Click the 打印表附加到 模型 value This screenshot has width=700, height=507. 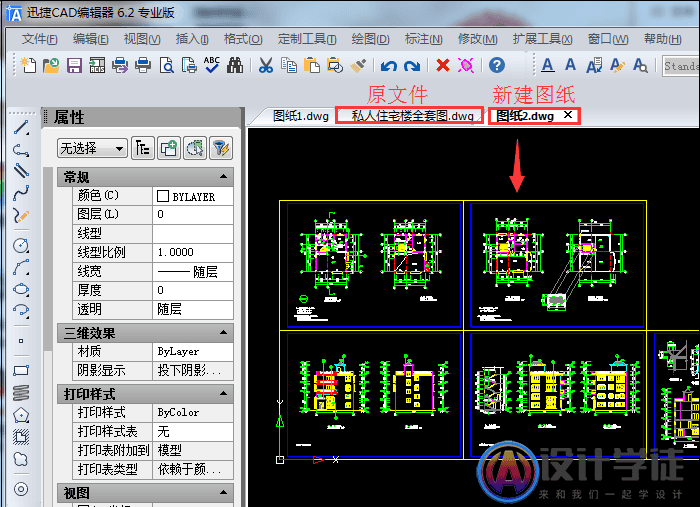click(193, 450)
